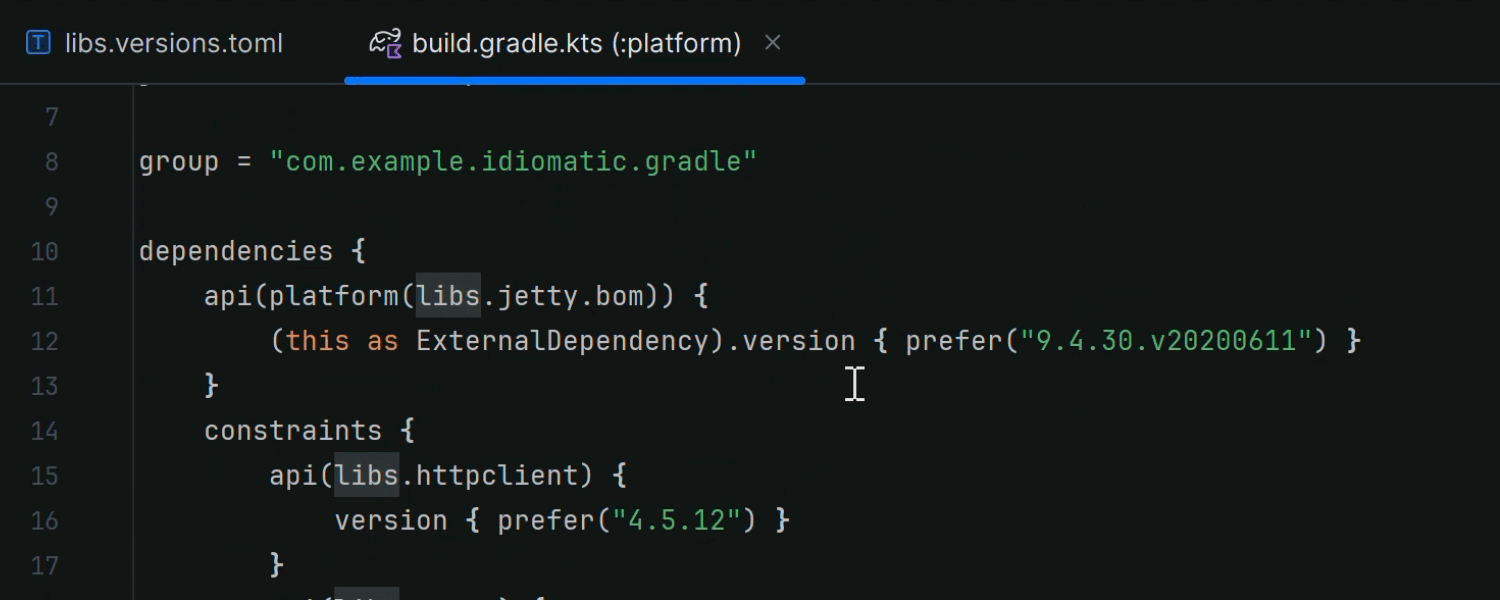Click highlighted libs in libs.httpclient

tap(366, 475)
